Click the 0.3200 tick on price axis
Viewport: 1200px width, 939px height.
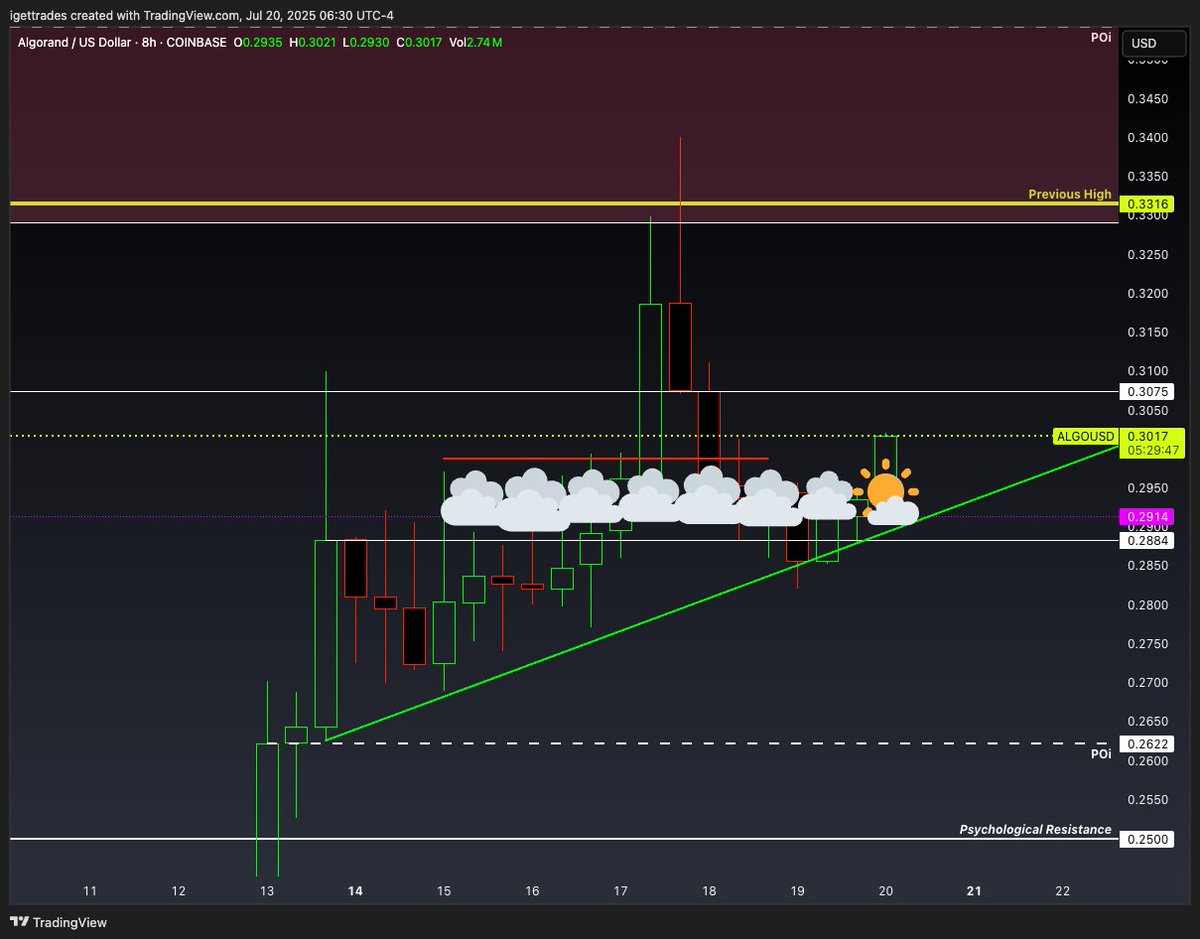click(1147, 294)
